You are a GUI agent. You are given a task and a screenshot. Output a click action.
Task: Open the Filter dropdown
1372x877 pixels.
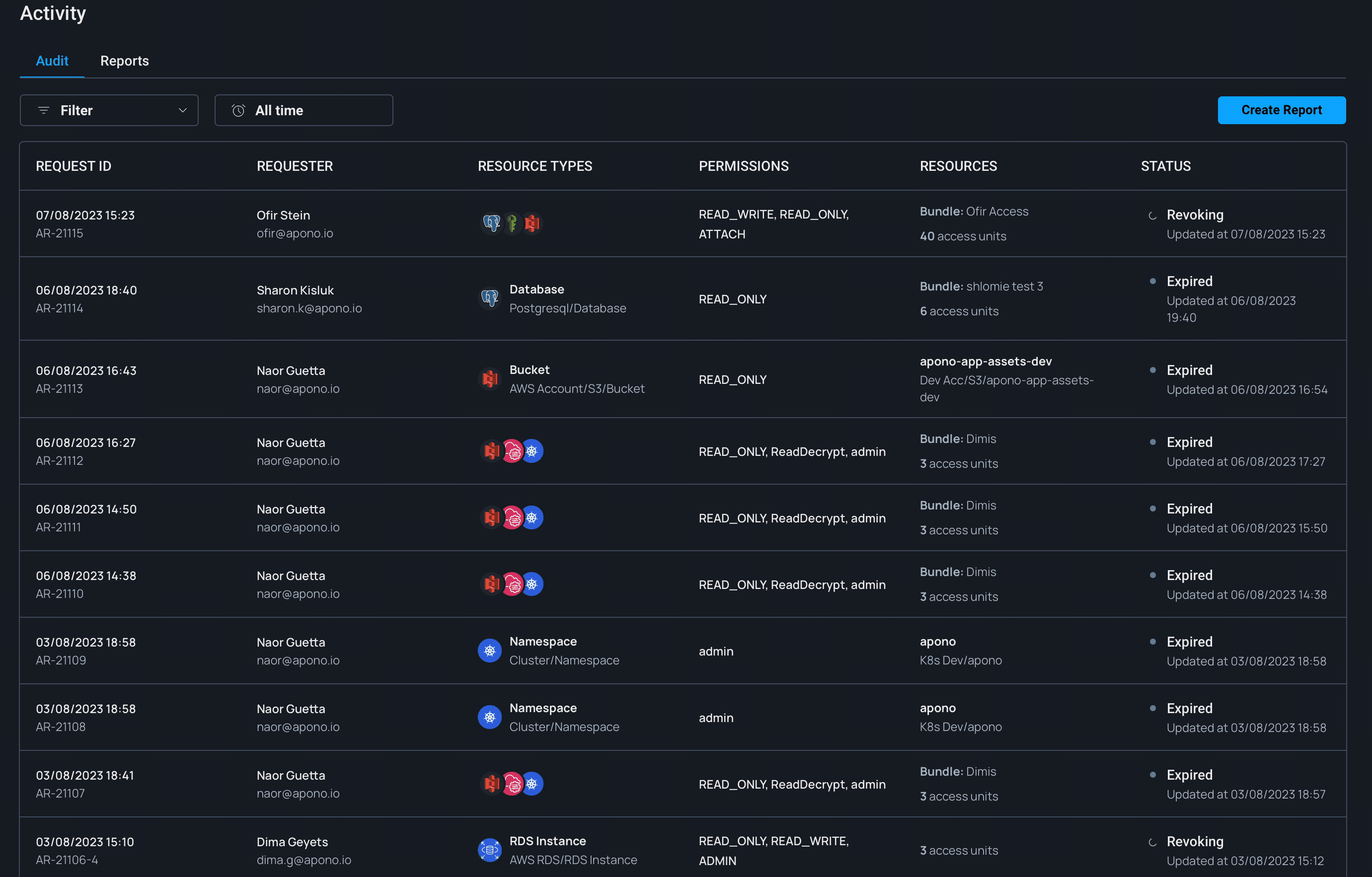click(109, 110)
